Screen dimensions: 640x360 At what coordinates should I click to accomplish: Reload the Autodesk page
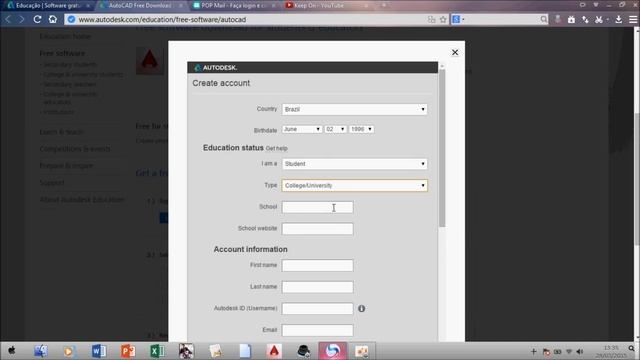[37, 19]
